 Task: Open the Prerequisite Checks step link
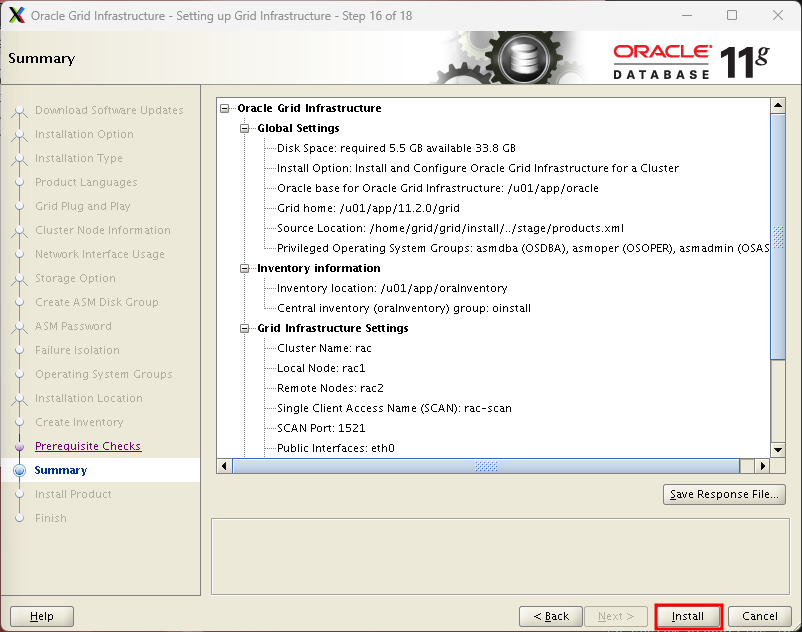point(88,446)
